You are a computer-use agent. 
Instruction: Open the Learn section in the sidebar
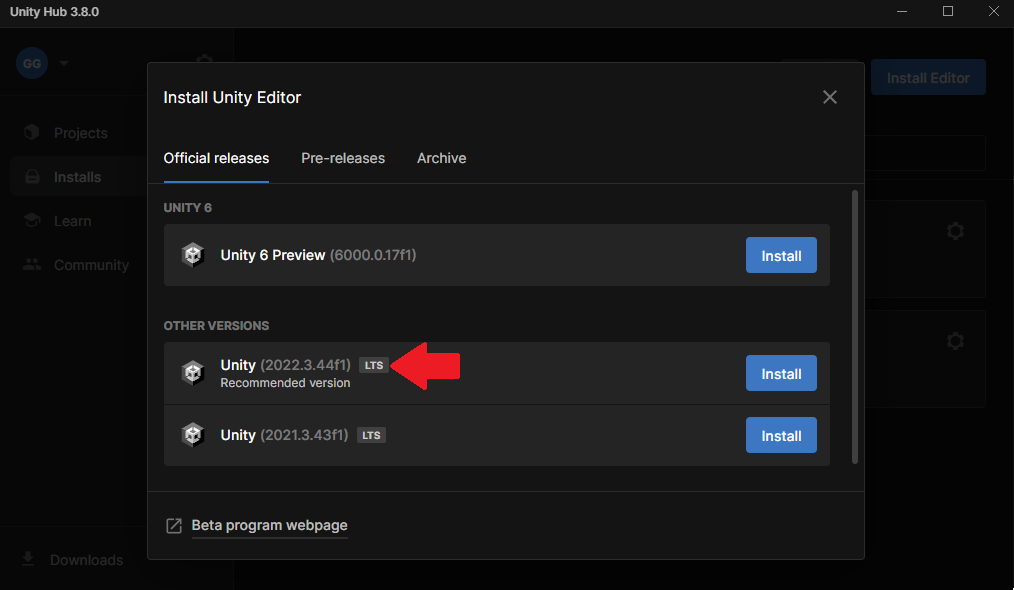[x=72, y=221]
